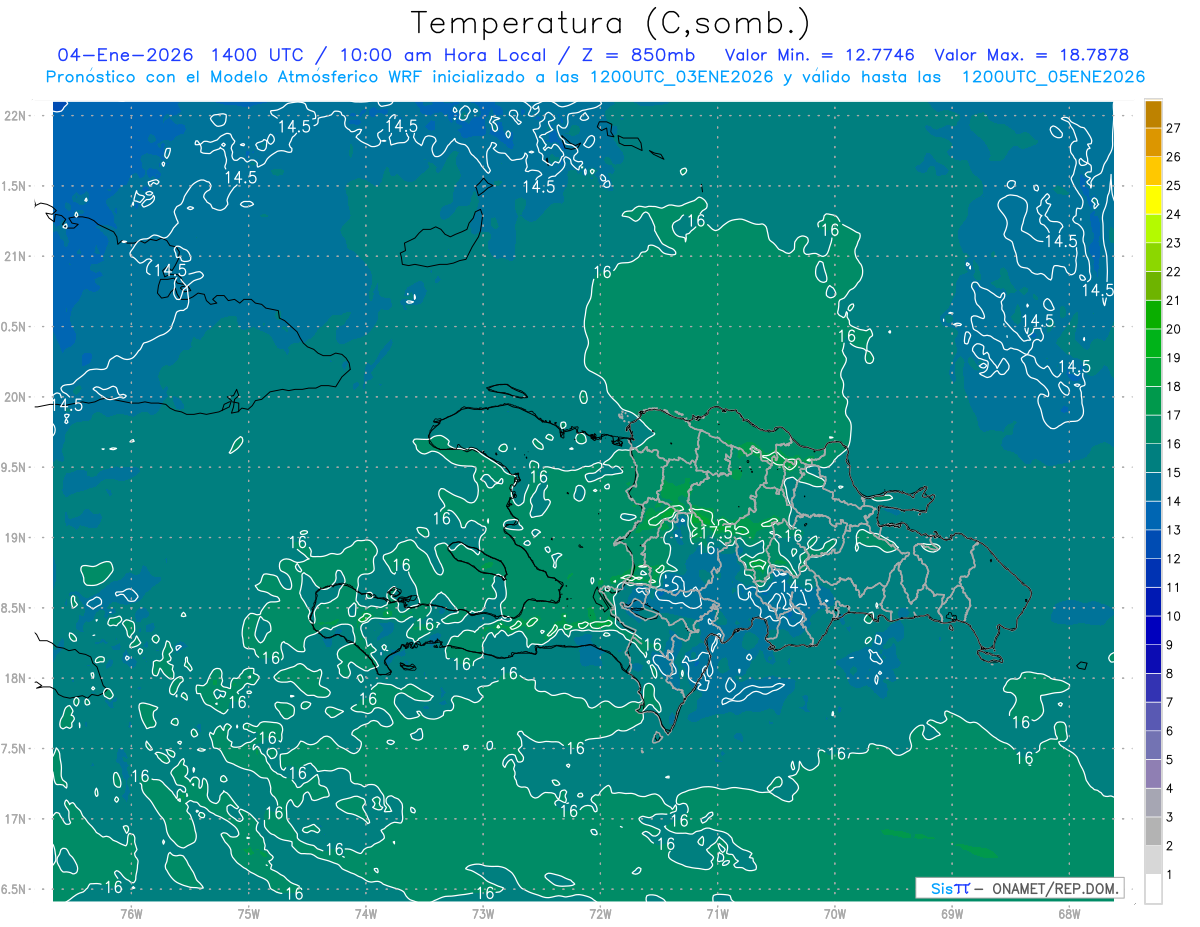Image resolution: width=1200 pixels, height=927 pixels.
Task: Click the 17N latitude axis label
Action: pyautogui.click(x=16, y=819)
